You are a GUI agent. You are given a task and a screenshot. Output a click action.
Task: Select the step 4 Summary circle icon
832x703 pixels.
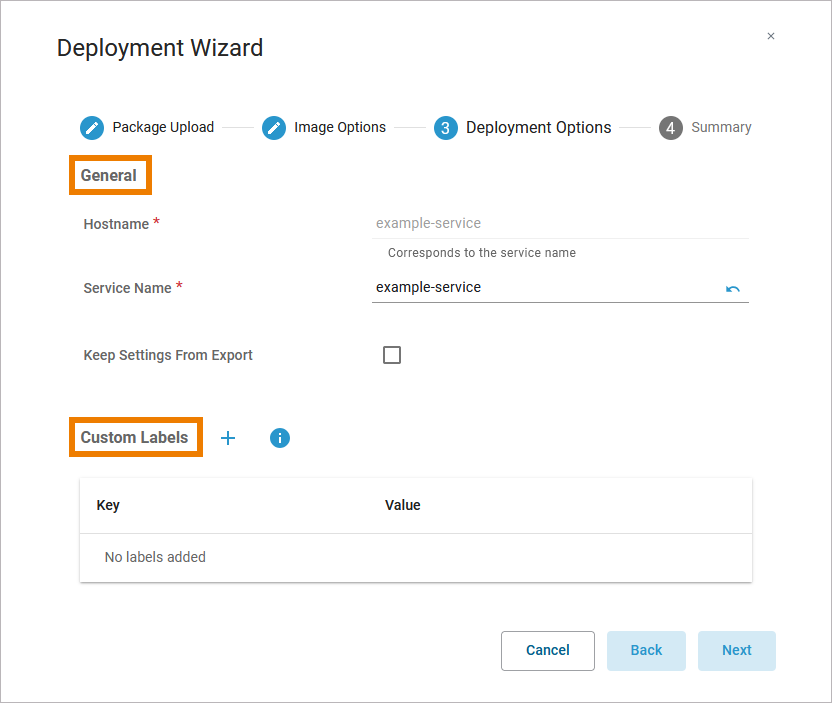coord(671,128)
